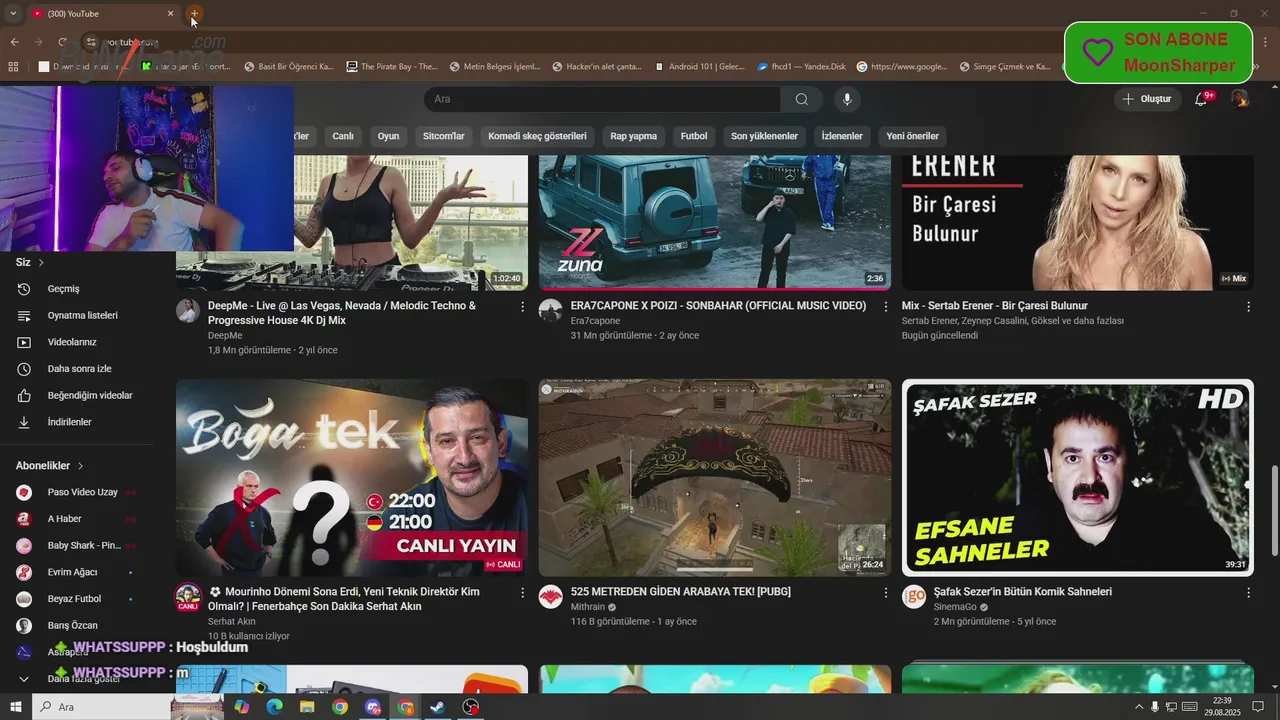This screenshot has height=720, width=1280.
Task: Click the Era7capone channel avatar
Action: tap(551, 310)
